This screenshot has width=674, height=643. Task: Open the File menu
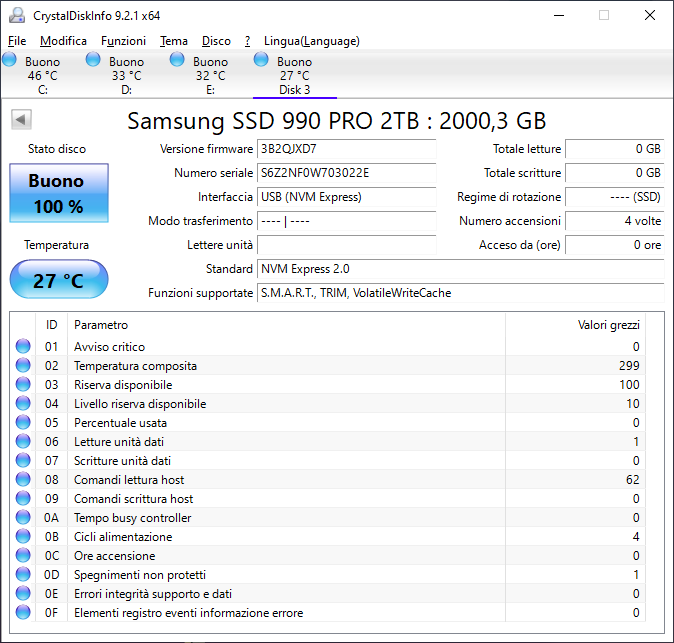point(17,41)
